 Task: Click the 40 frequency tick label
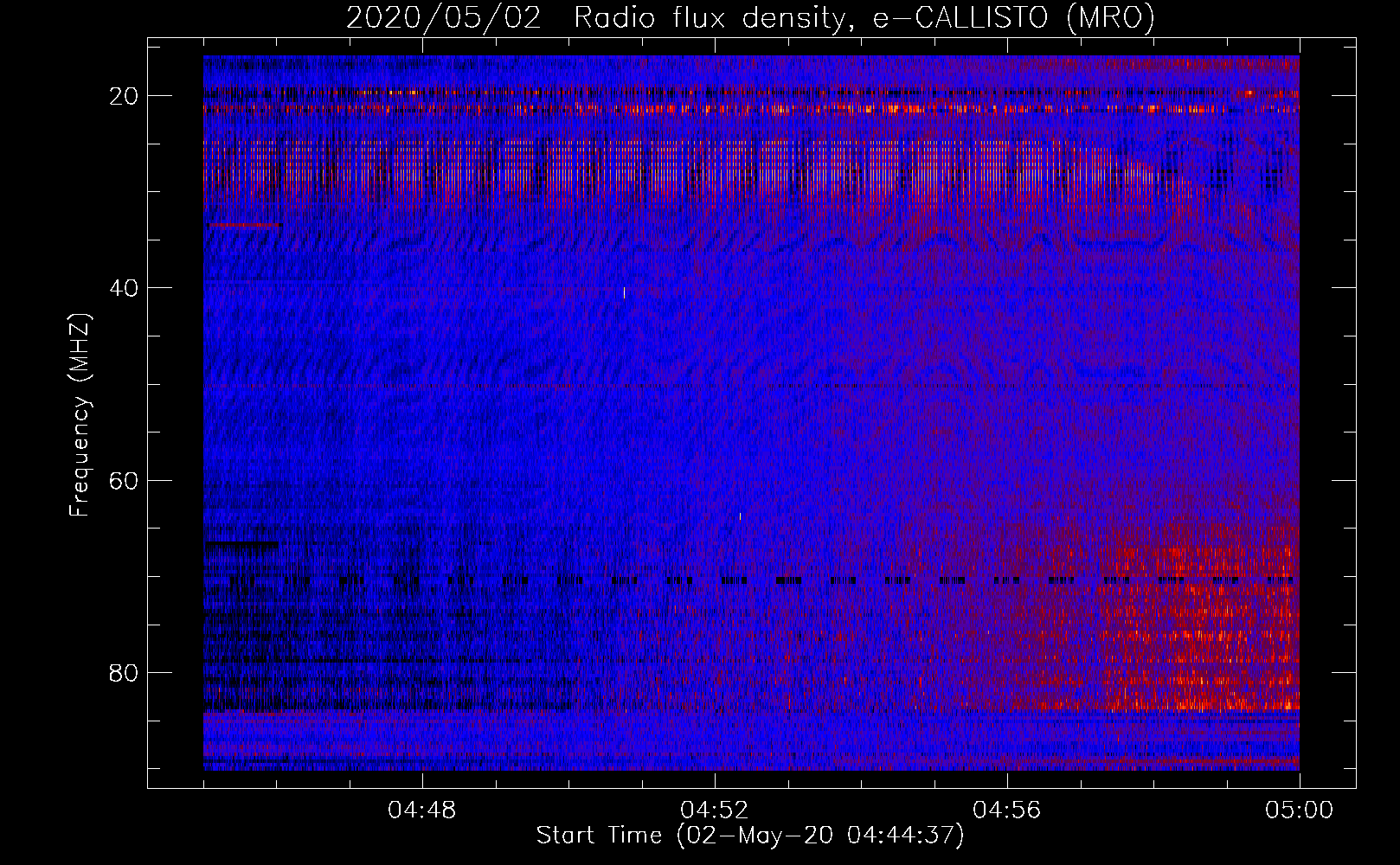[125, 288]
